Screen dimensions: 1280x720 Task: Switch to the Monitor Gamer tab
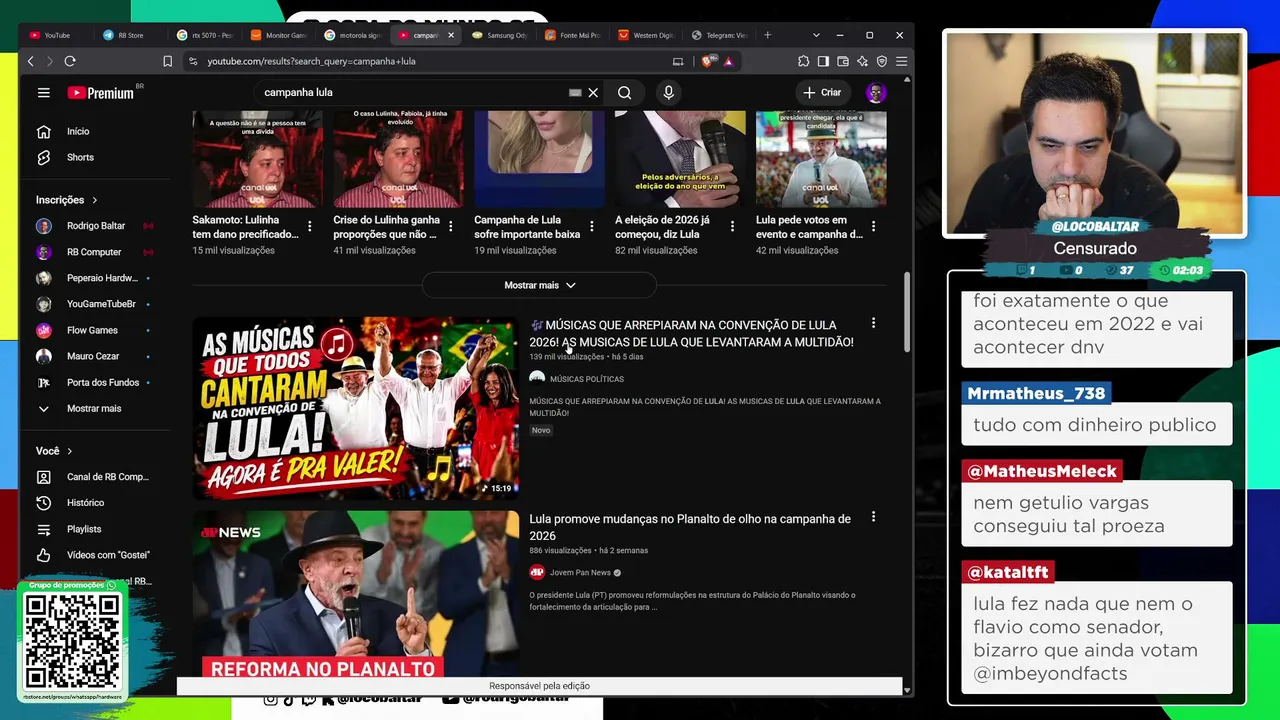pos(278,35)
